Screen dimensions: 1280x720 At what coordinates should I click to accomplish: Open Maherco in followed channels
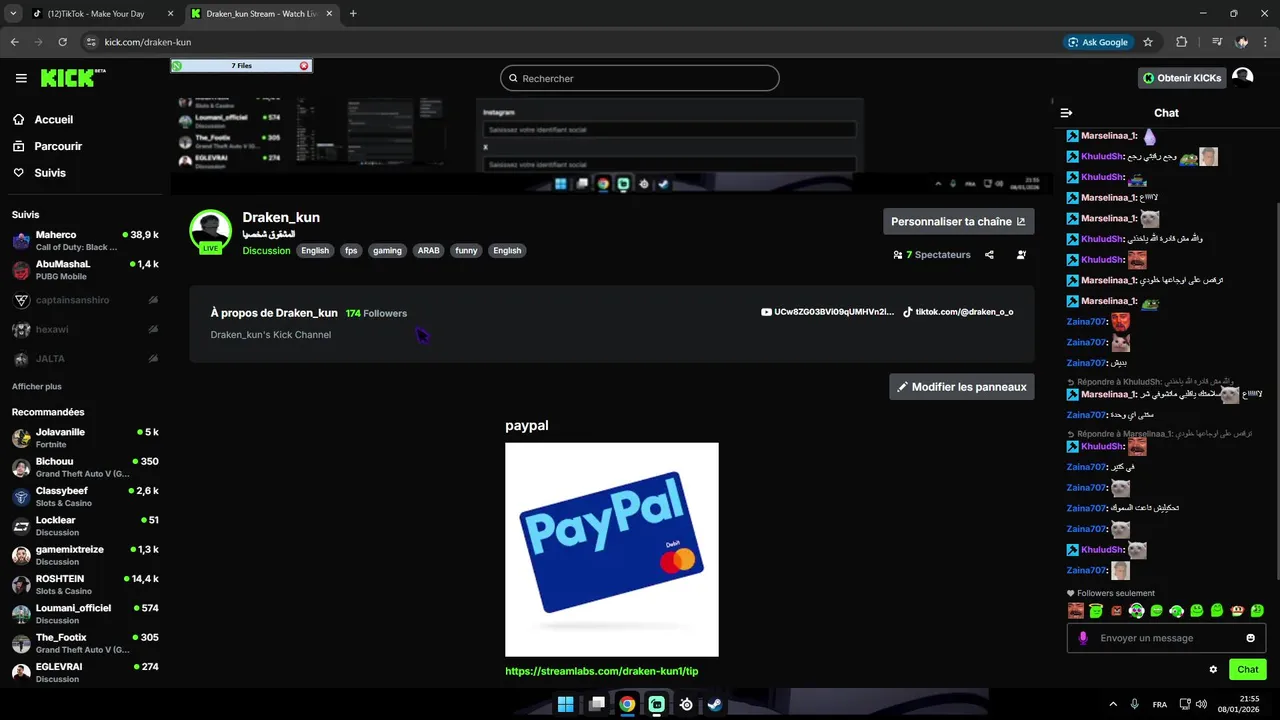pos(85,240)
